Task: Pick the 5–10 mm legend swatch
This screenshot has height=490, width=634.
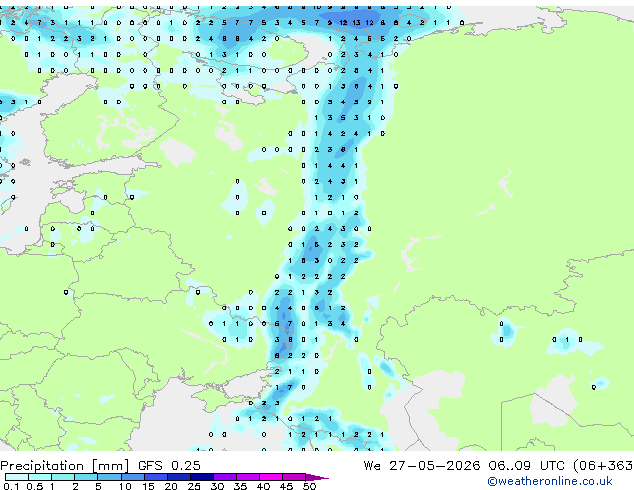Action: click(x=109, y=477)
